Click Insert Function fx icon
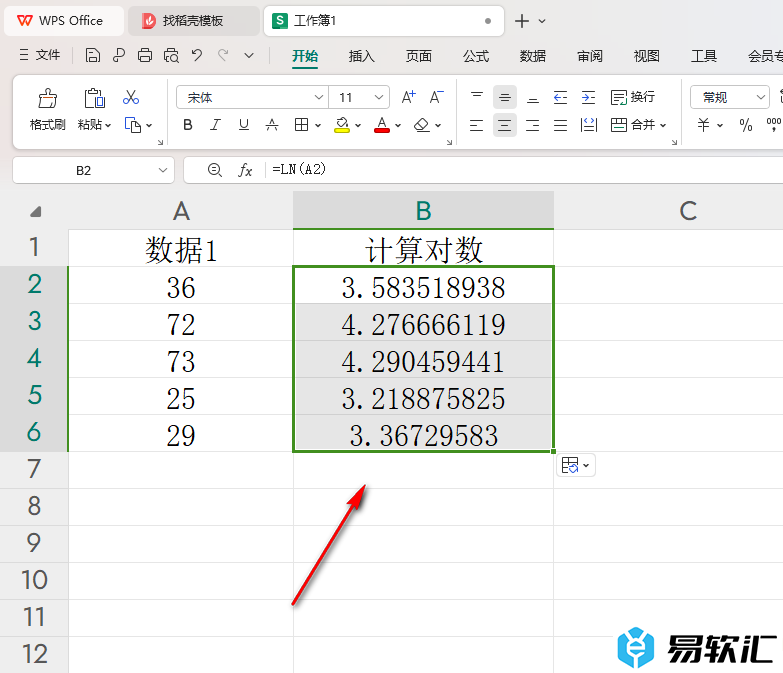 245,170
